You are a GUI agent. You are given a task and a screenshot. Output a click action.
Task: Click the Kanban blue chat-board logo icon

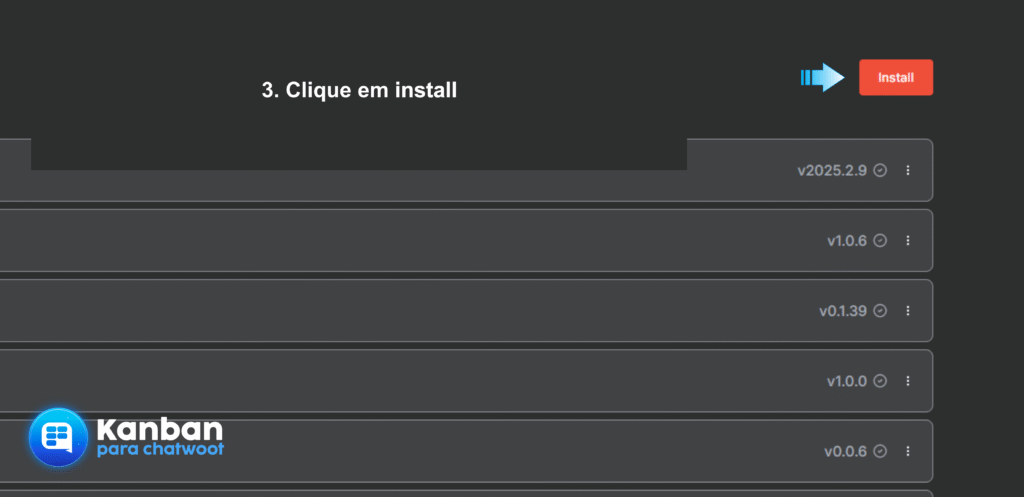click(x=58, y=437)
